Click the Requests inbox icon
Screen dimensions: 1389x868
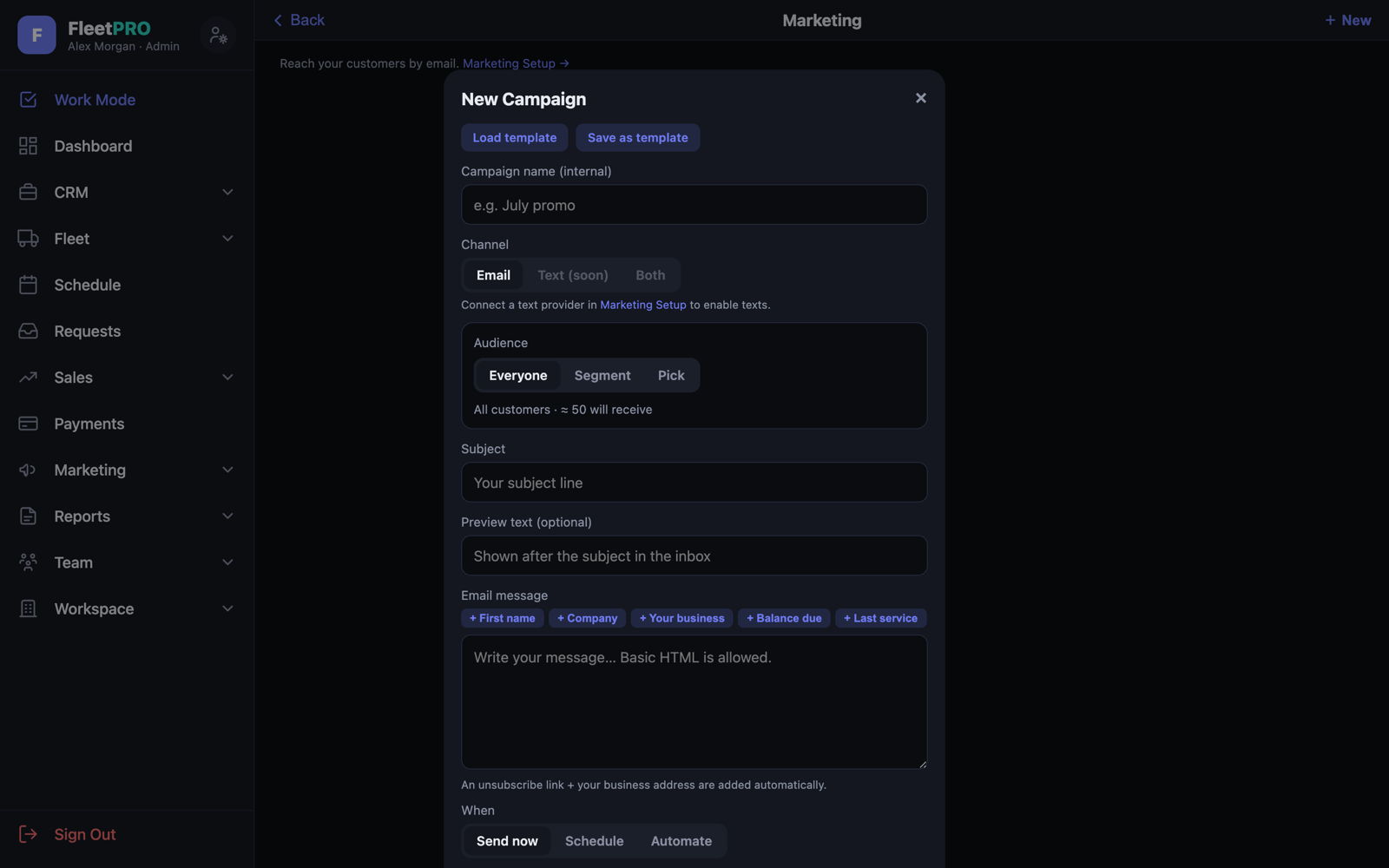point(28,331)
